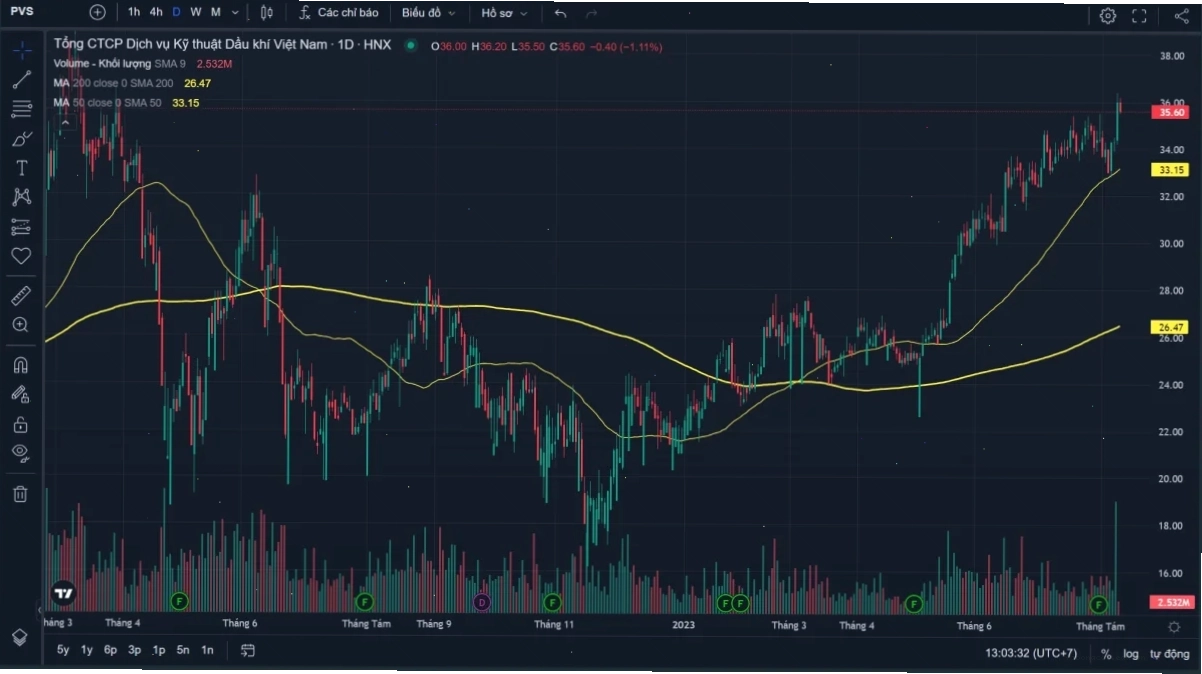Click the 35.60 current price label
Screen dimensions: 1202x674
coord(1170,113)
